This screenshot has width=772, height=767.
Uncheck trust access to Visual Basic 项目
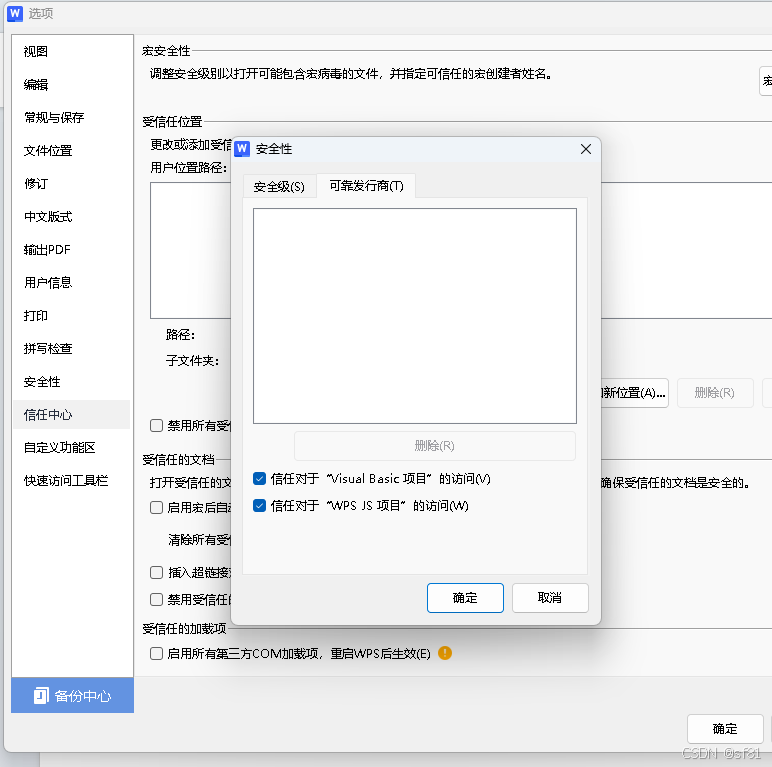tap(259, 479)
